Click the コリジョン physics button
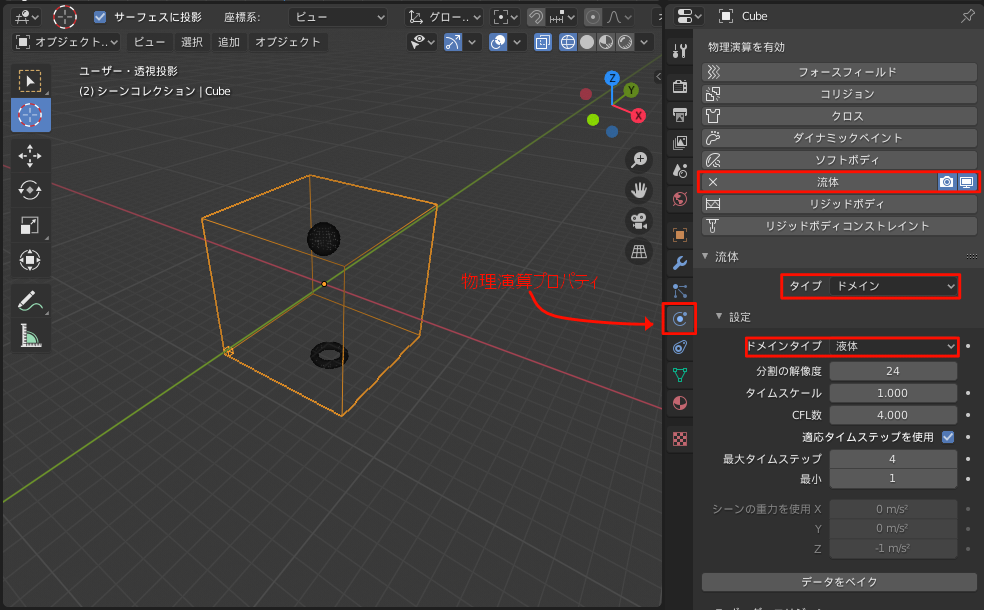 point(839,94)
